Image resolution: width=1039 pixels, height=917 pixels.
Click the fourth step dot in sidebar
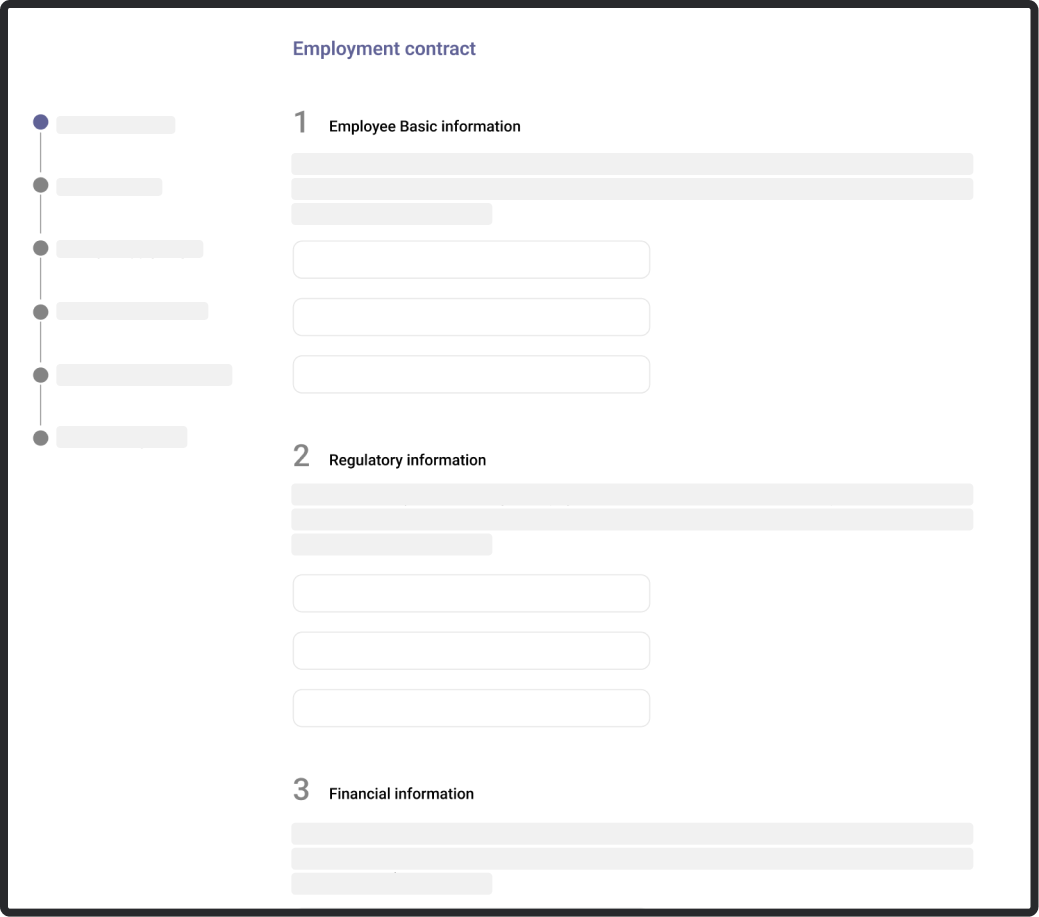point(41,311)
